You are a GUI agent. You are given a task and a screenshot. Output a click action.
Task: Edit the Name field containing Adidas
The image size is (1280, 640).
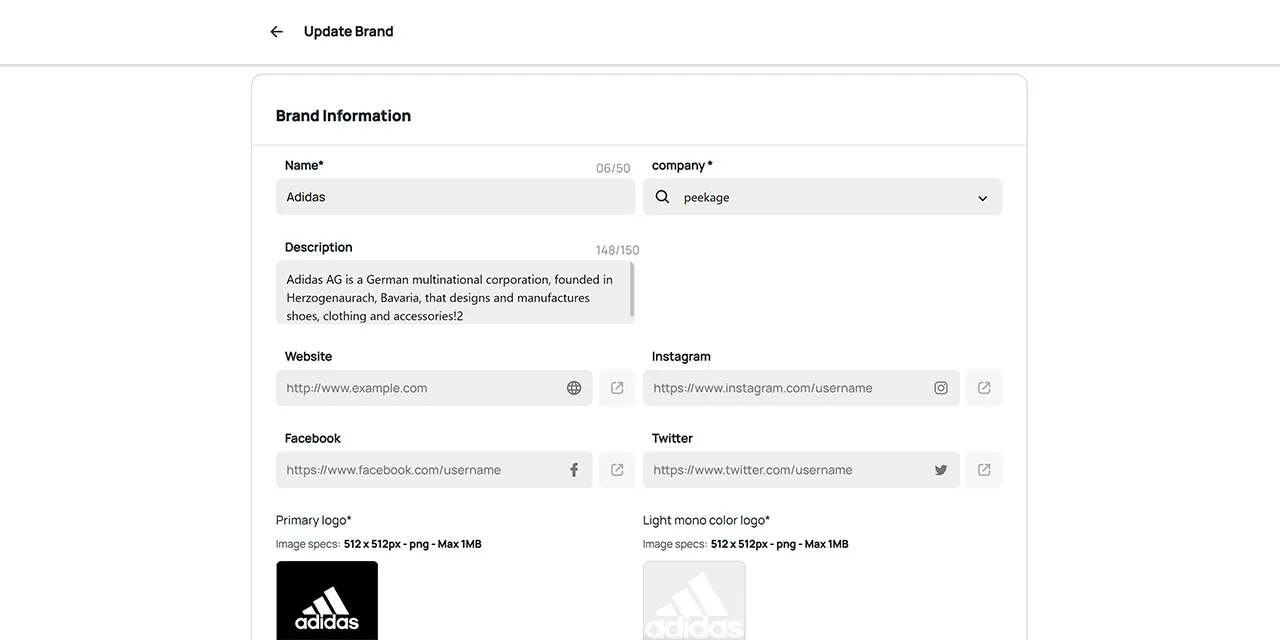click(x=455, y=197)
